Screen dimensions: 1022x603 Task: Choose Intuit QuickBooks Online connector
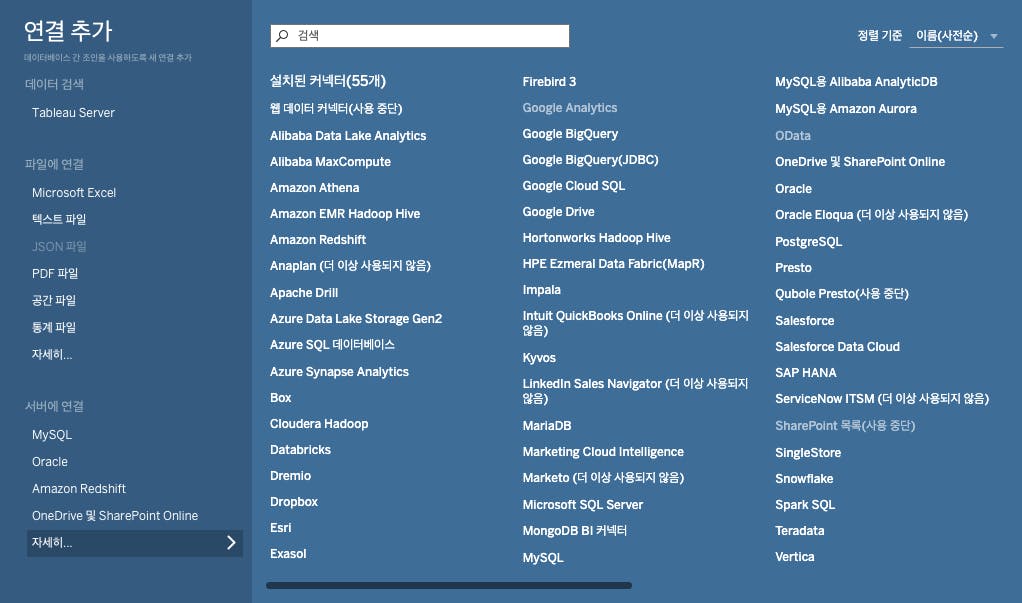point(635,323)
